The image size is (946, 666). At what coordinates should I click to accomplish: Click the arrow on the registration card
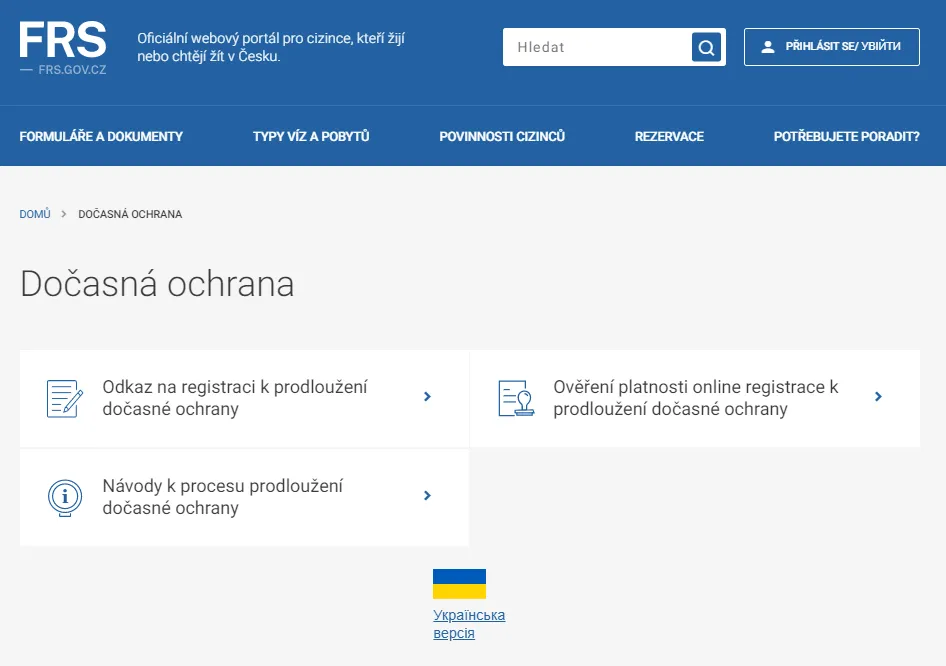click(427, 396)
